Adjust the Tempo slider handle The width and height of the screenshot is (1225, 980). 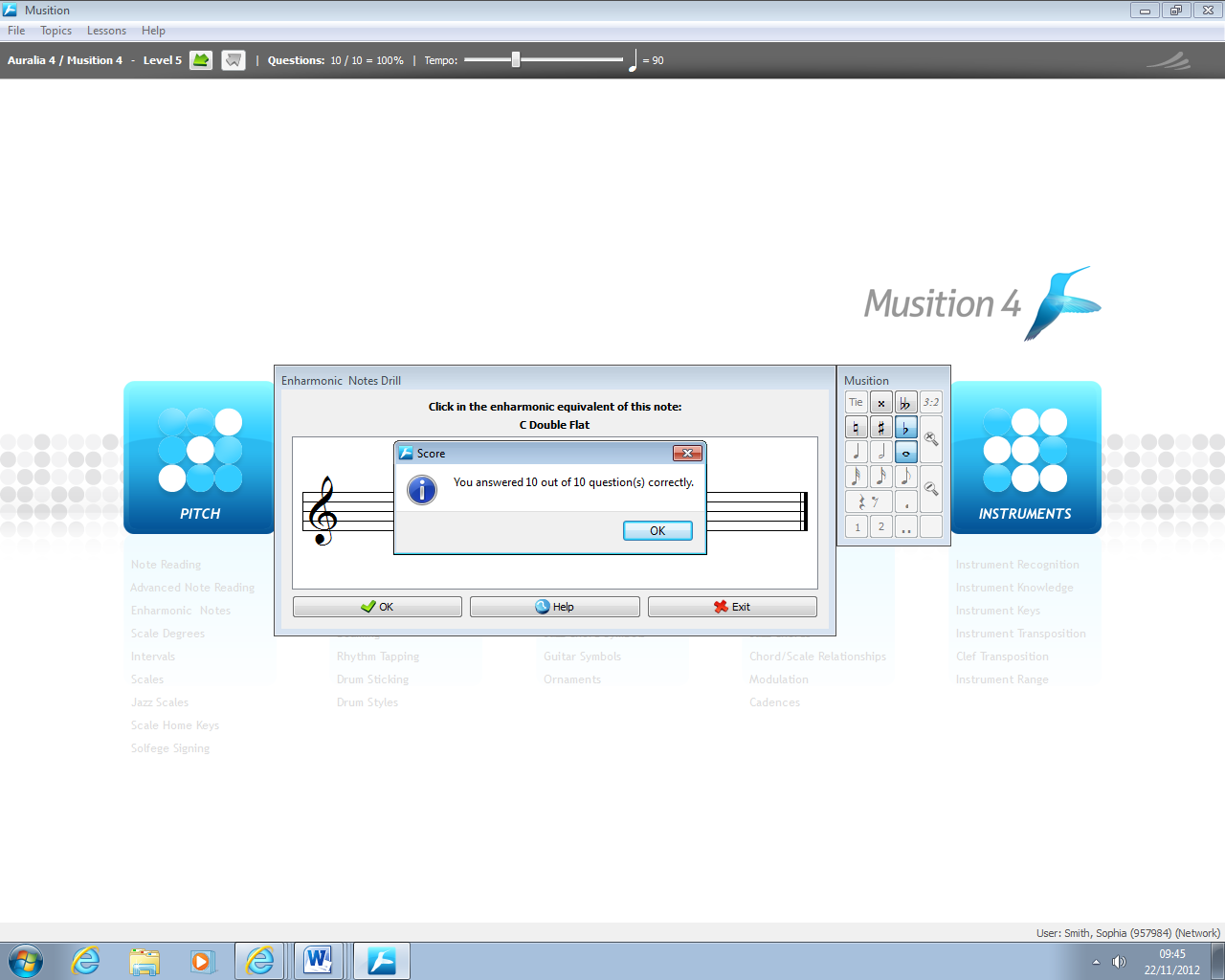(x=516, y=60)
